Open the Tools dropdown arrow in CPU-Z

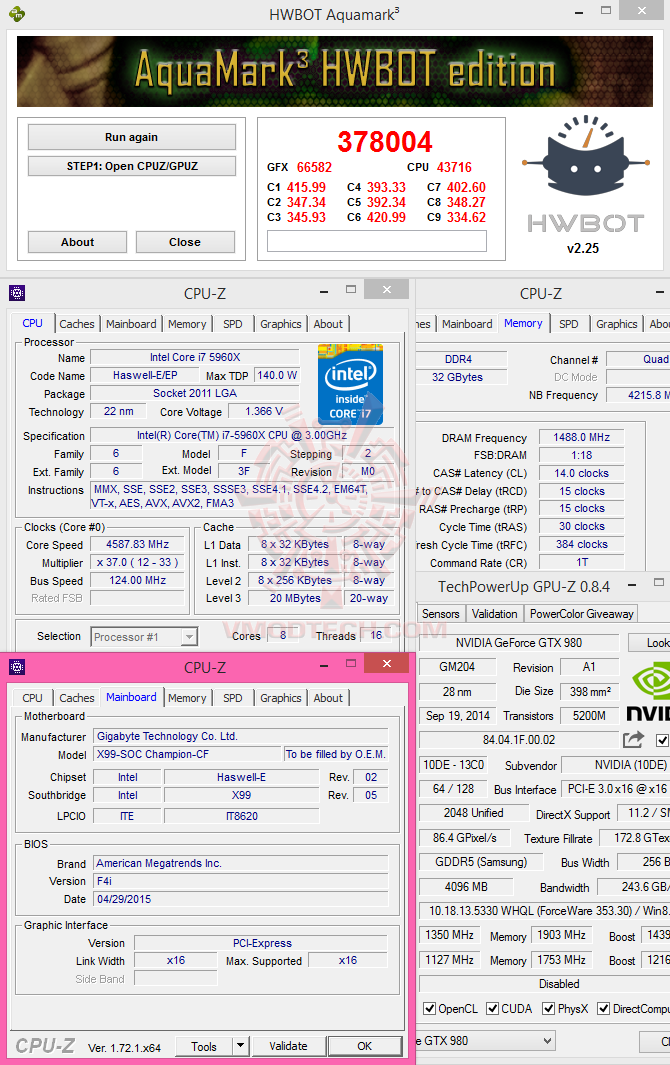pyautogui.click(x=241, y=1046)
